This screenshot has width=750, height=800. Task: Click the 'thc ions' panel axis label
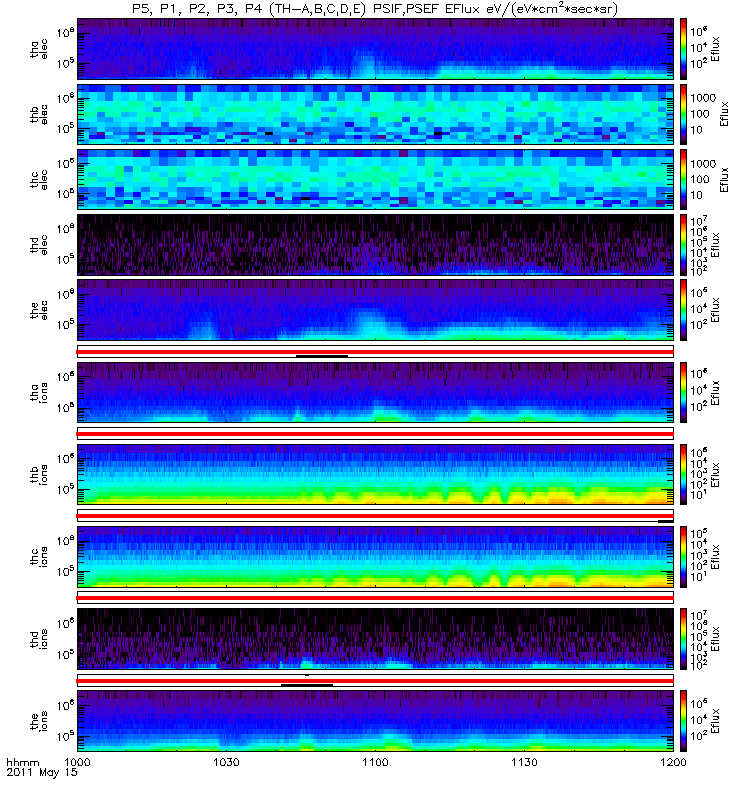tap(39, 557)
